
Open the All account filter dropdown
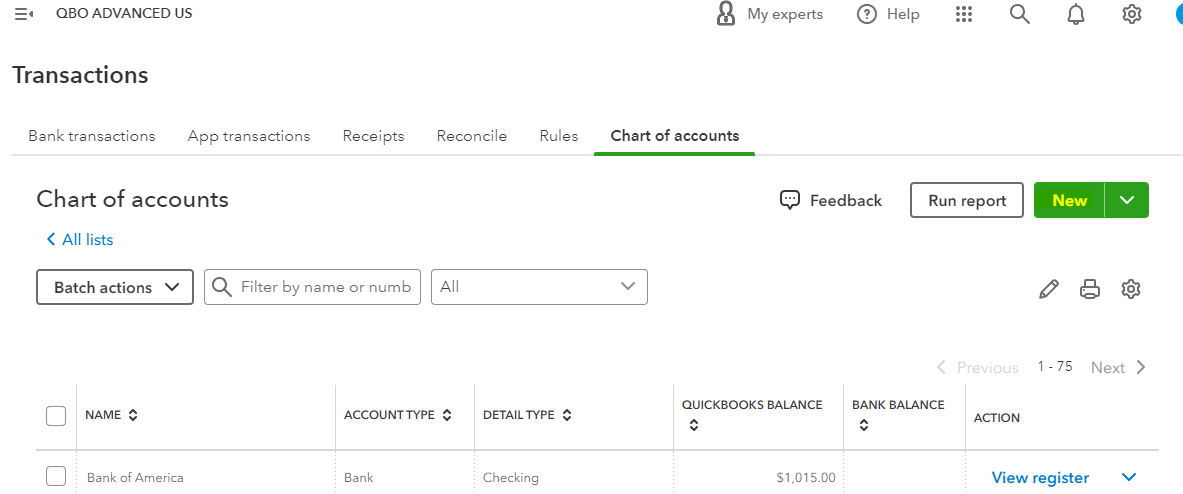539,287
